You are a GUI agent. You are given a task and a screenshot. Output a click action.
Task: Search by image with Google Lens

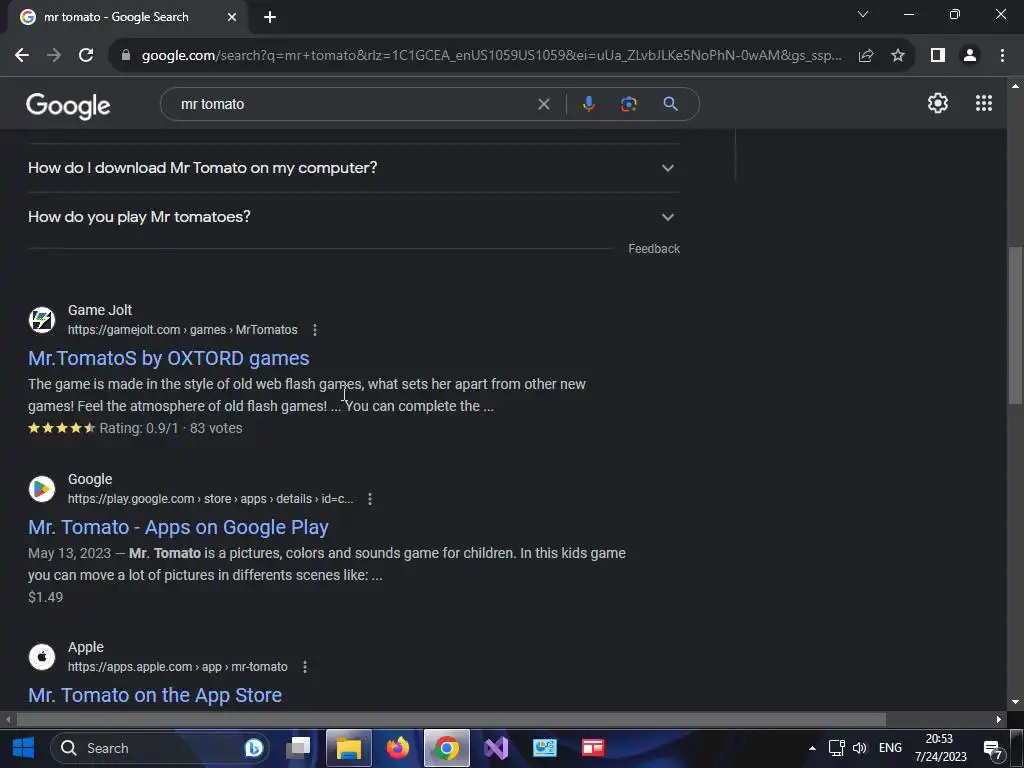[628, 104]
